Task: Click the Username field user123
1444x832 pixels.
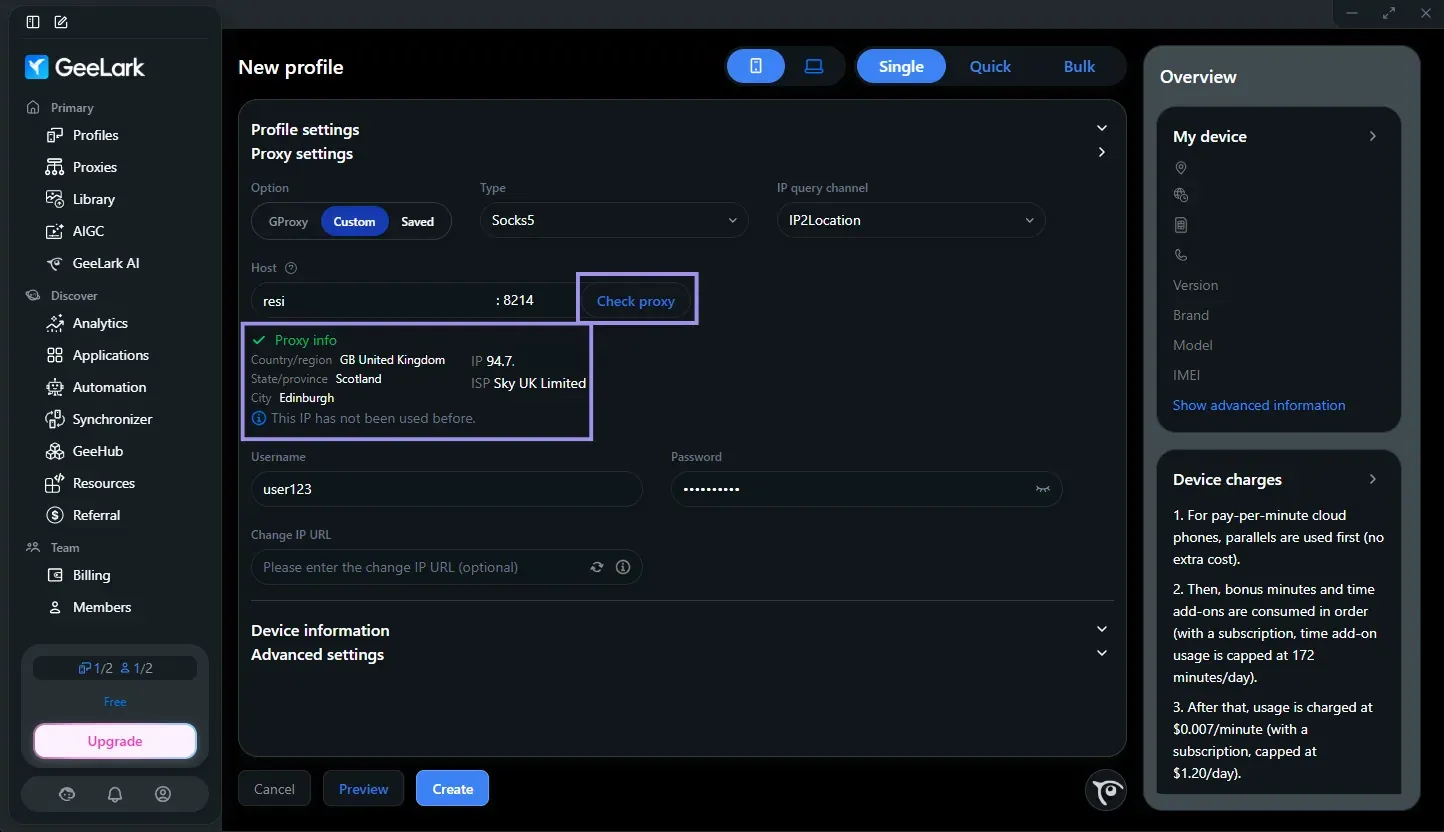Action: (x=446, y=489)
